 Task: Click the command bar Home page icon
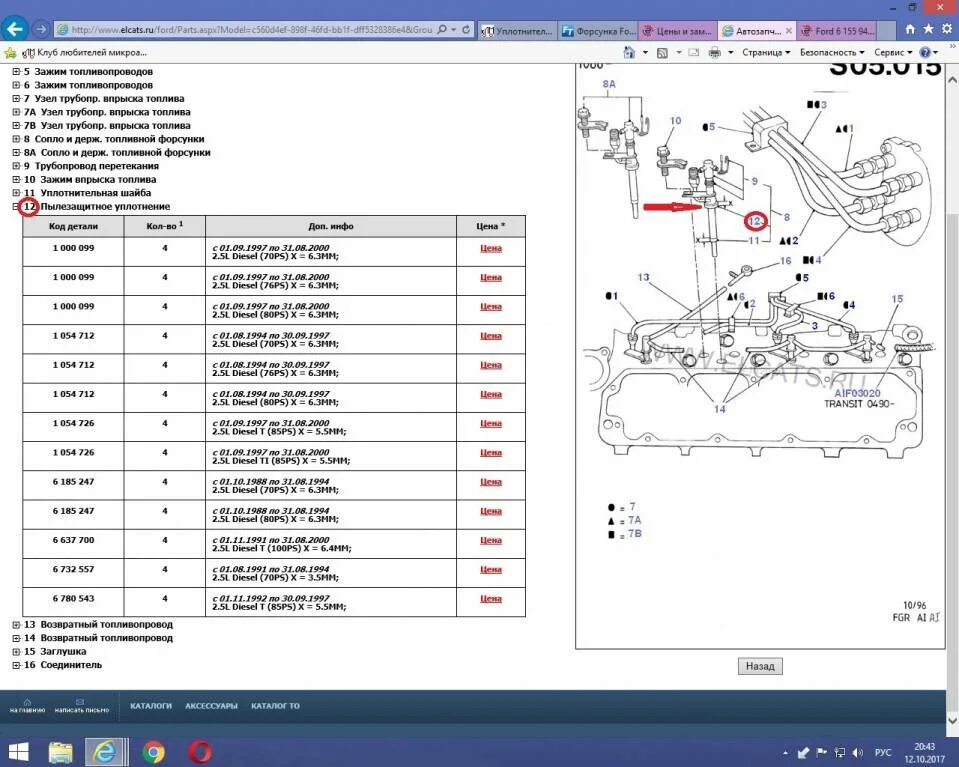point(629,53)
